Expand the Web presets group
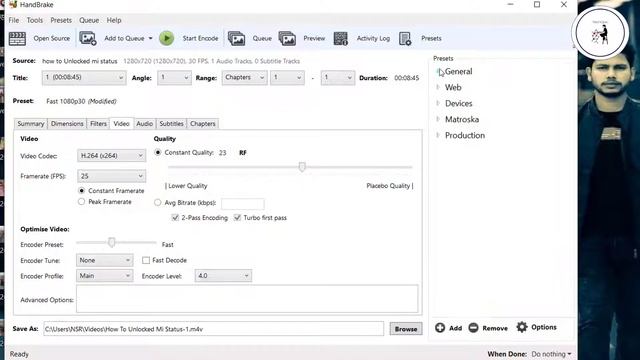 [438, 87]
